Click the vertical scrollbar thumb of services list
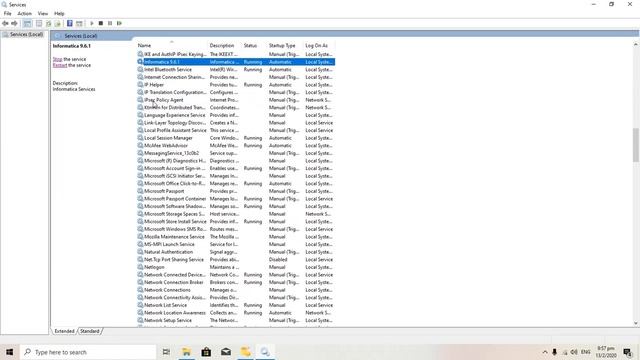Image resolution: width=640 pixels, height=360 pixels. coord(636,145)
